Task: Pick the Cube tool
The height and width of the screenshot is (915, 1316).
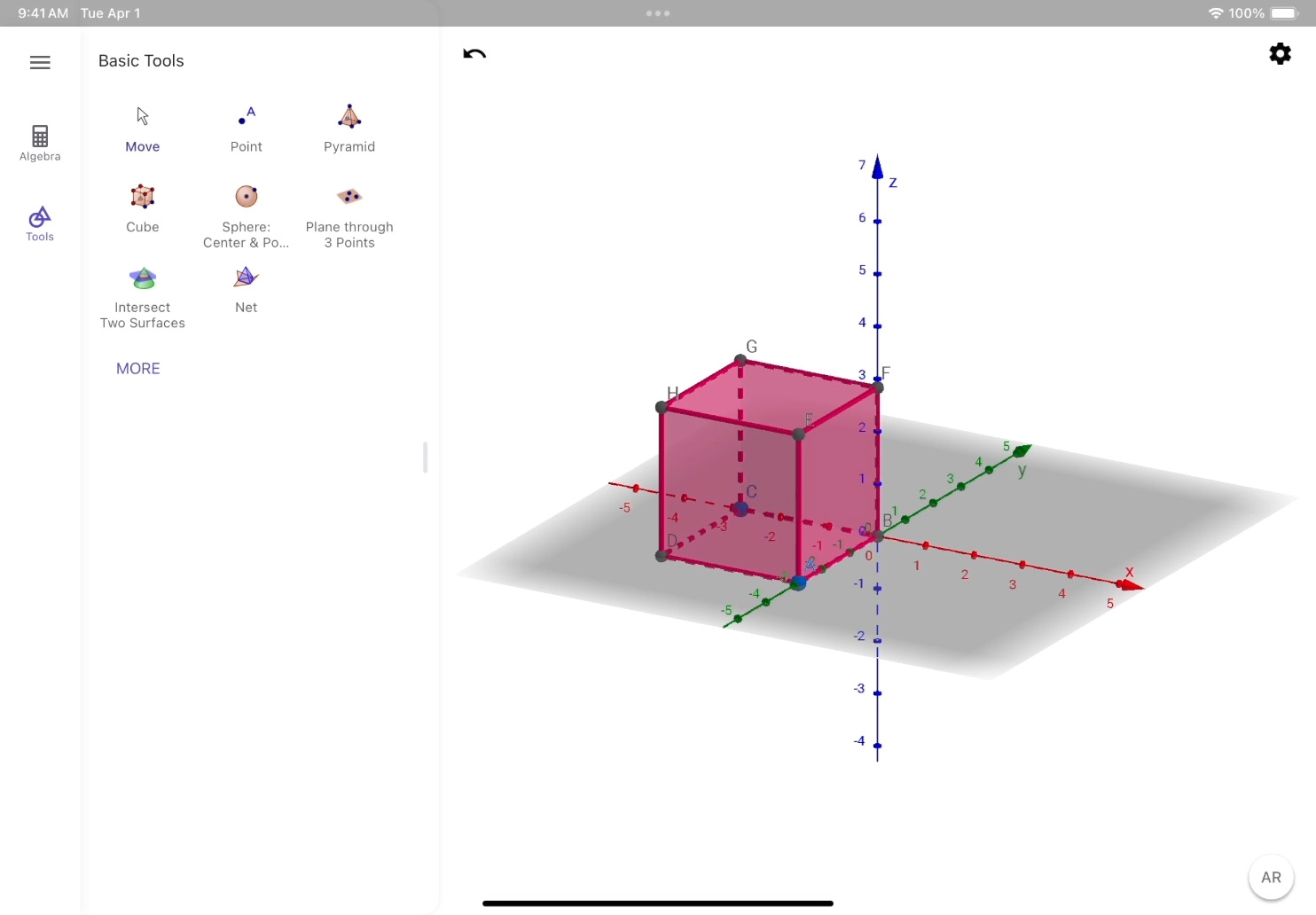Action: tap(142, 208)
